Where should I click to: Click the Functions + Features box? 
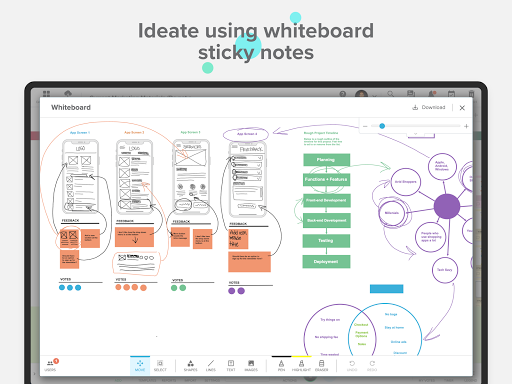tap(326, 179)
